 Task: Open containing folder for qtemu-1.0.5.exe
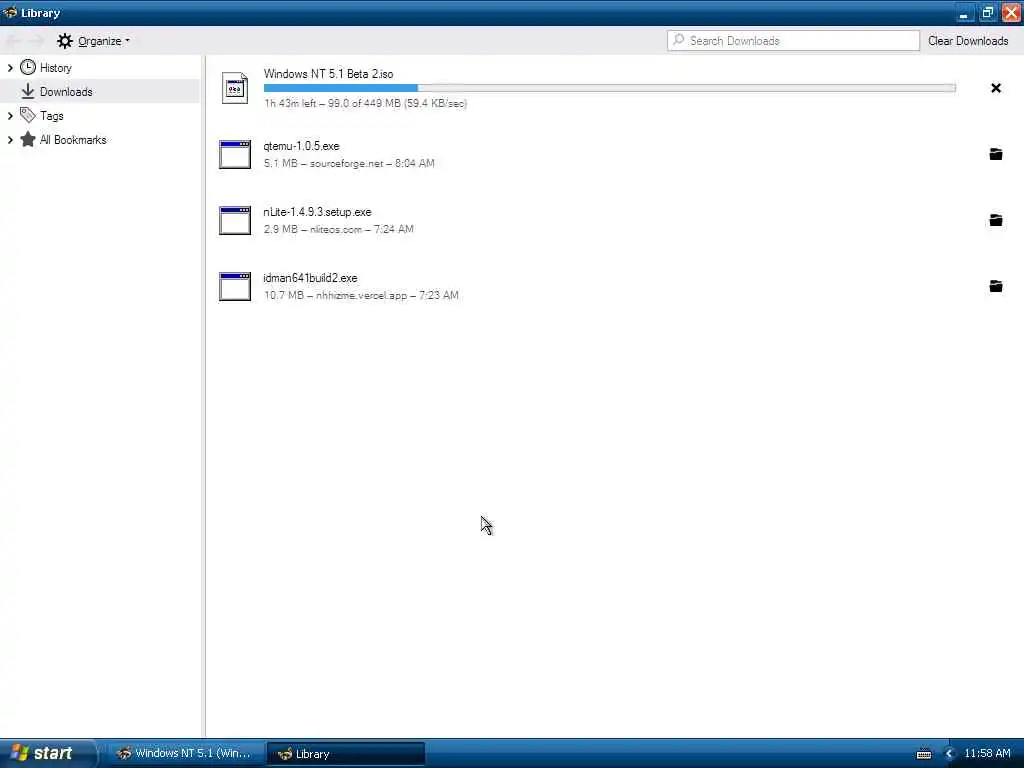tap(995, 154)
